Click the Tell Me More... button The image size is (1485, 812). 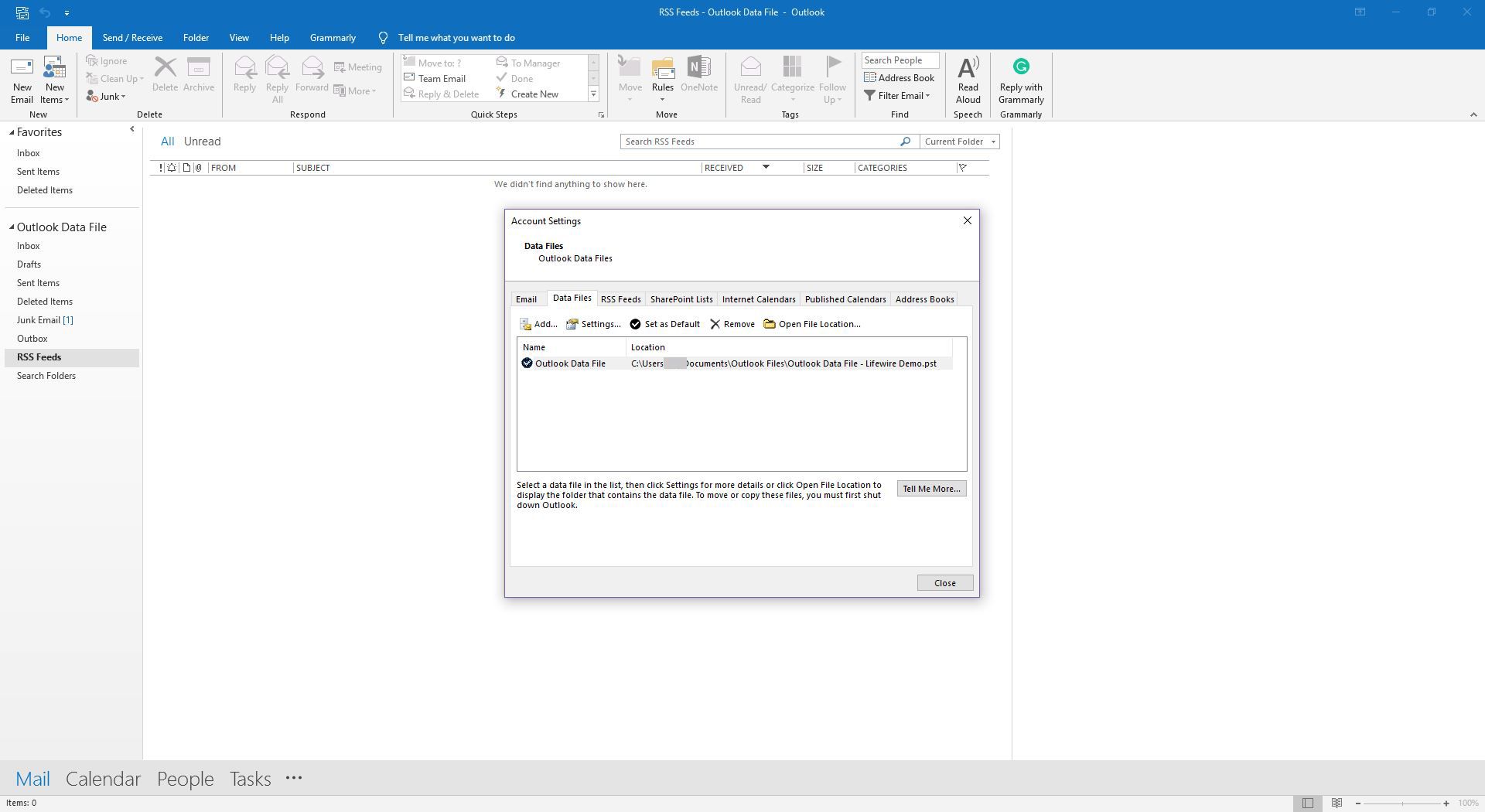[931, 489]
